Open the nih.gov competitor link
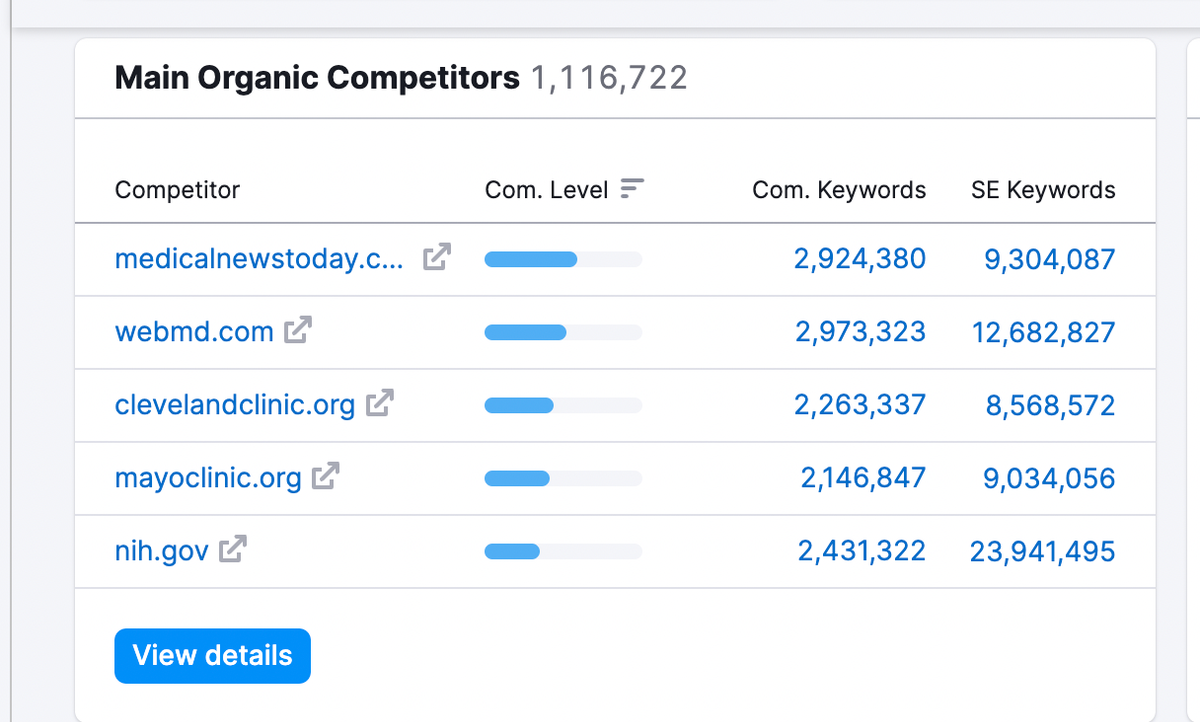The image size is (1200, 722). point(162,551)
